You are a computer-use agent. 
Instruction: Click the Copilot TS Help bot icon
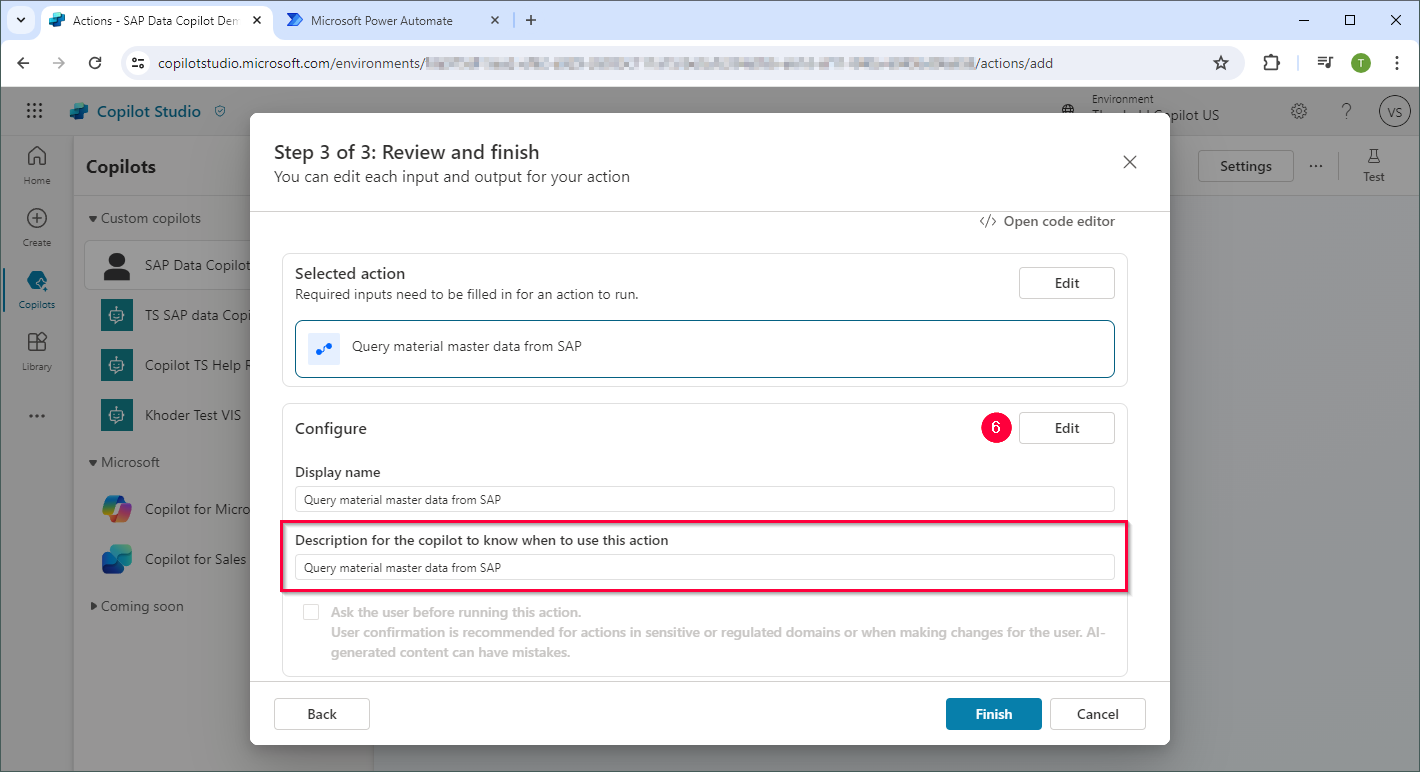coord(117,365)
